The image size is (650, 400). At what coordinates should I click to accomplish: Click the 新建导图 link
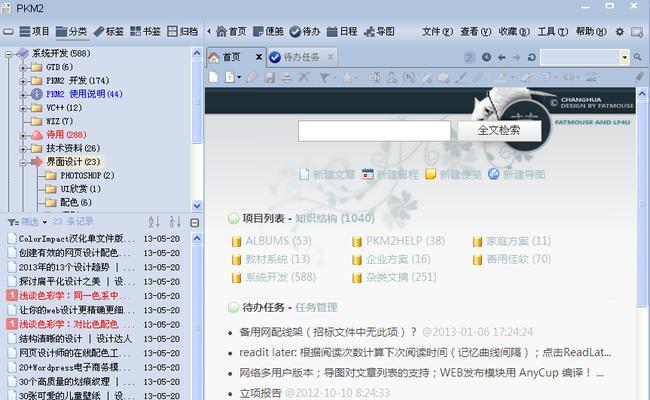click(524, 175)
